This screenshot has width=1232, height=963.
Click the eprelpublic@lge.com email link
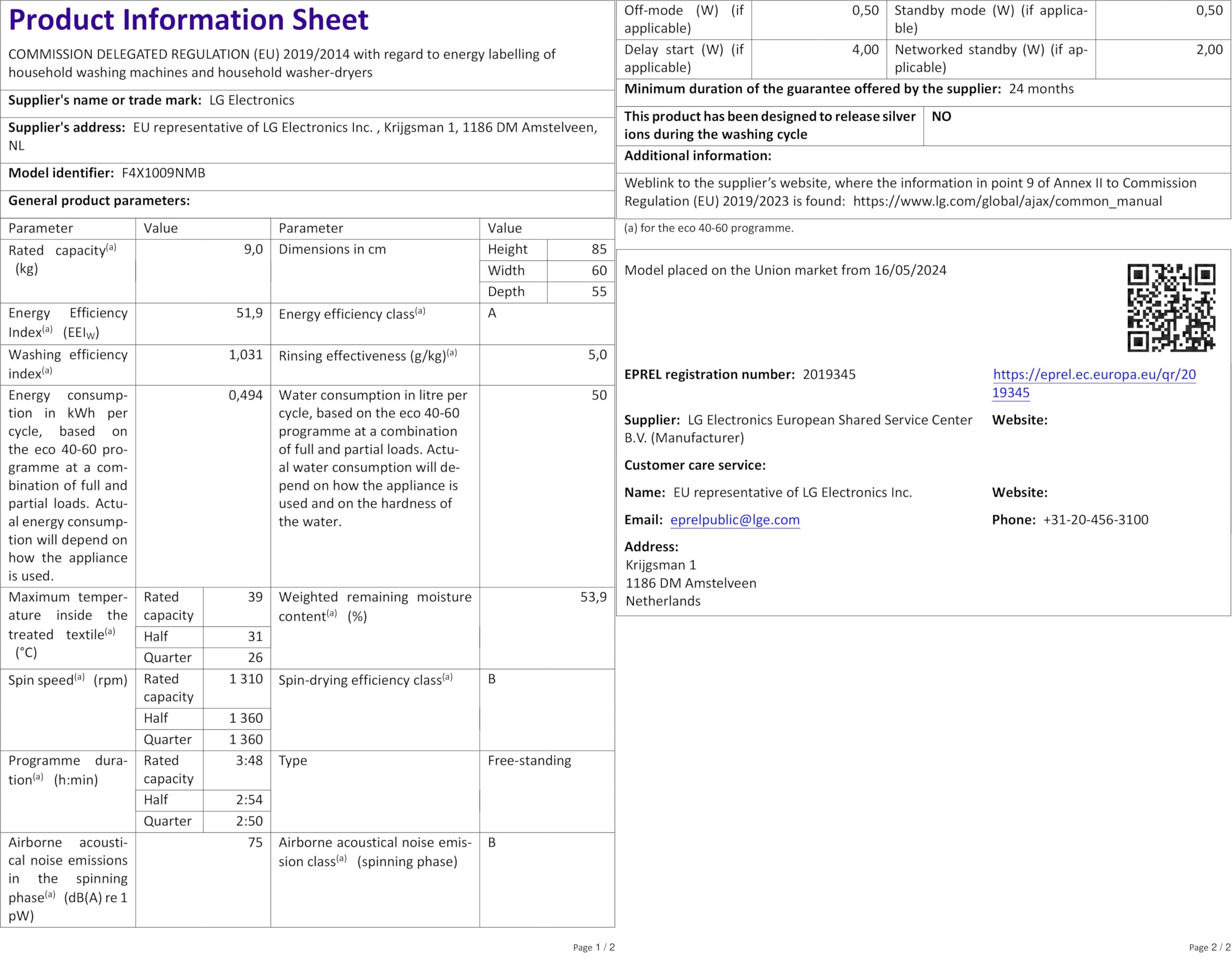pos(734,520)
